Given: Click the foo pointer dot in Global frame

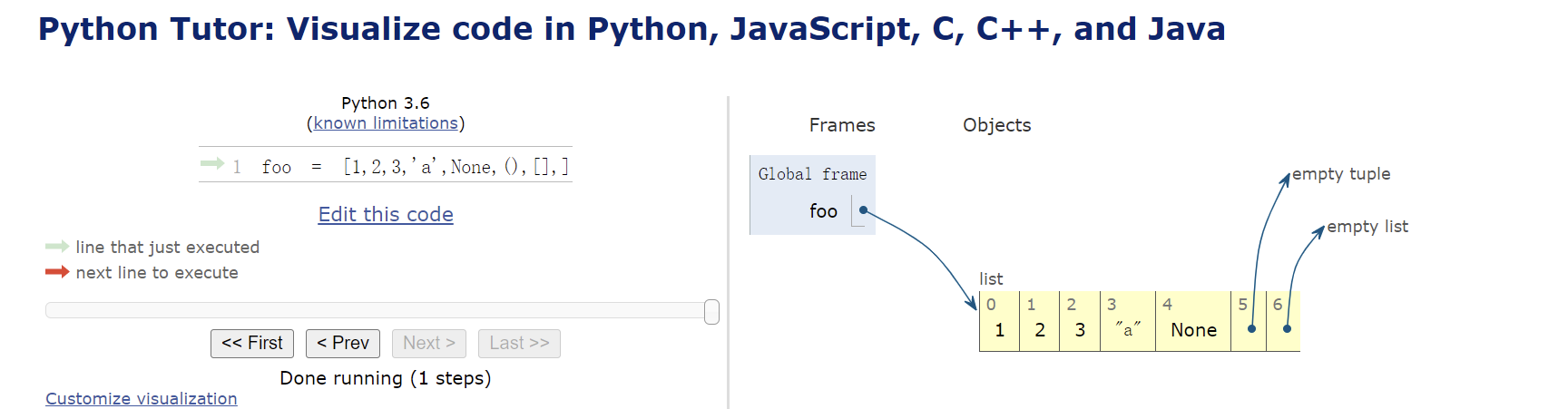Looking at the screenshot, I should (864, 210).
